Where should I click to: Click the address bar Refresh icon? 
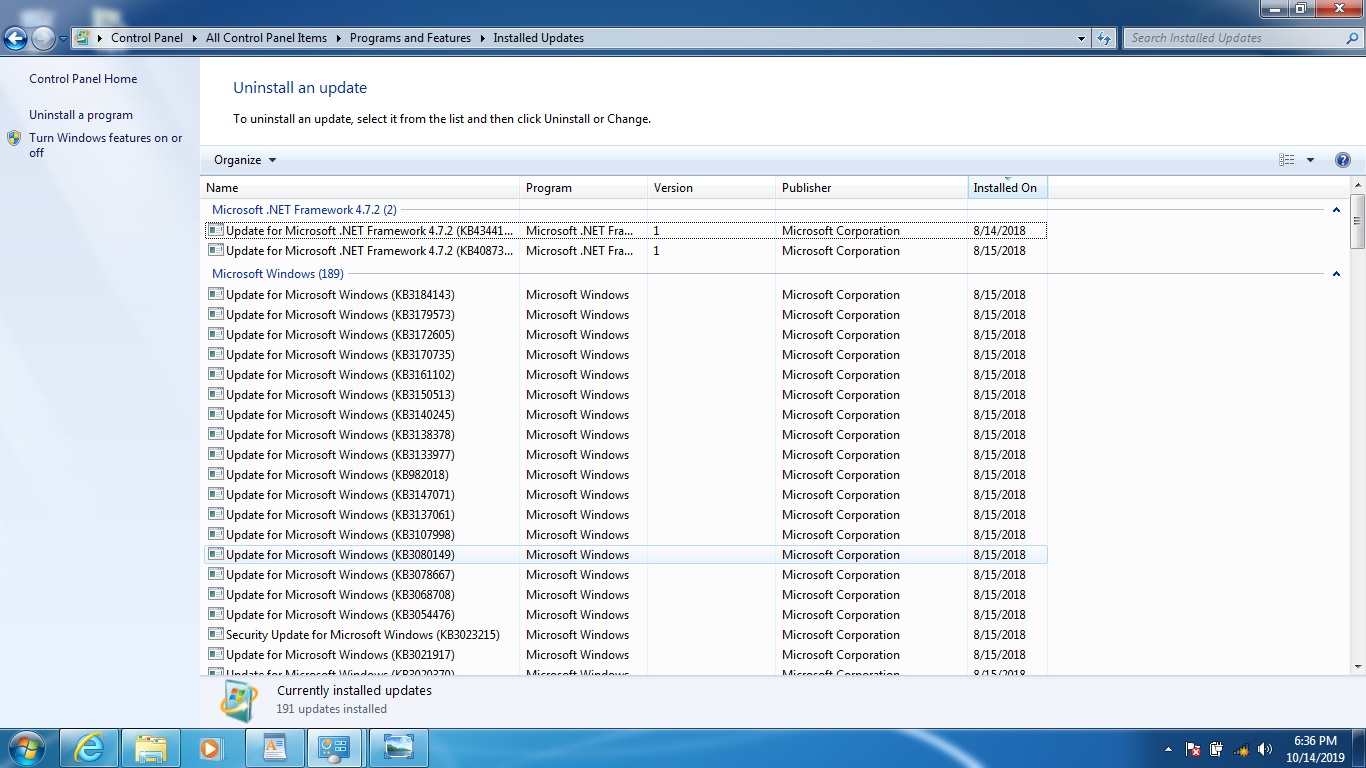pos(1104,39)
